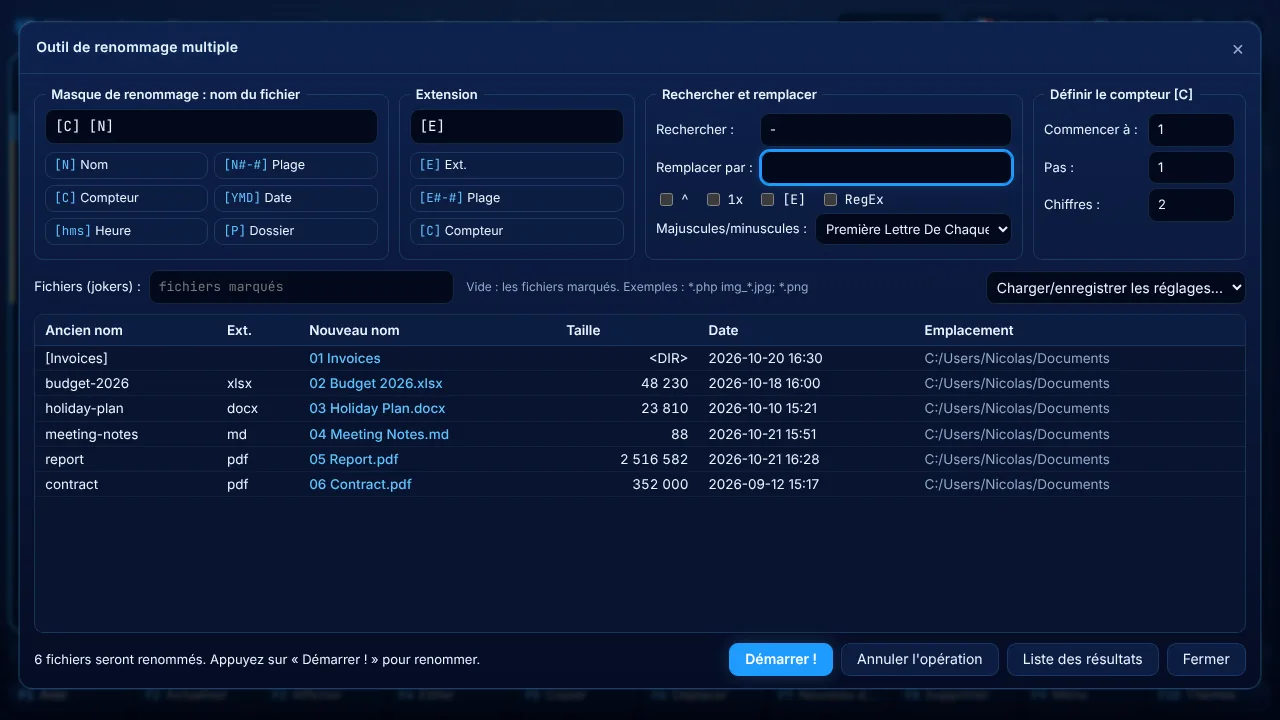
Task: Focus the Remplacer par field
Action: click(886, 168)
